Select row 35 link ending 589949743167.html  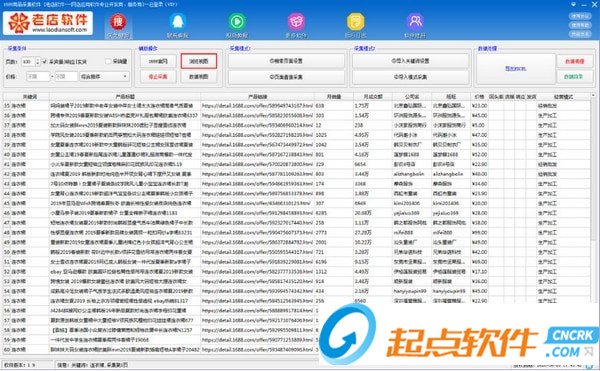pyautogui.click(x=258, y=106)
